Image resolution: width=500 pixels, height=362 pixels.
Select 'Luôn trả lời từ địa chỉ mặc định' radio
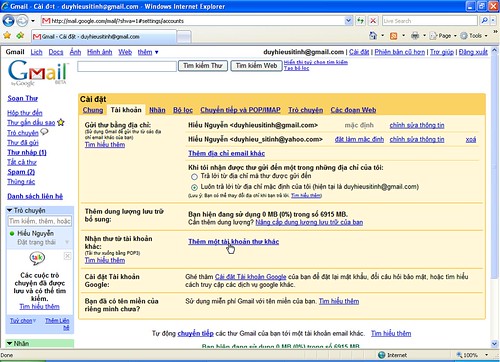[194, 187]
